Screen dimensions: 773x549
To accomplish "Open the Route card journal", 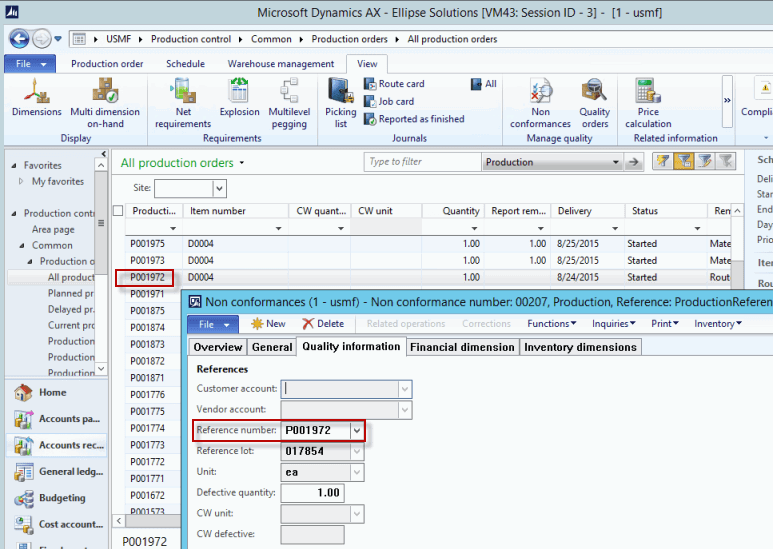I will pos(394,84).
